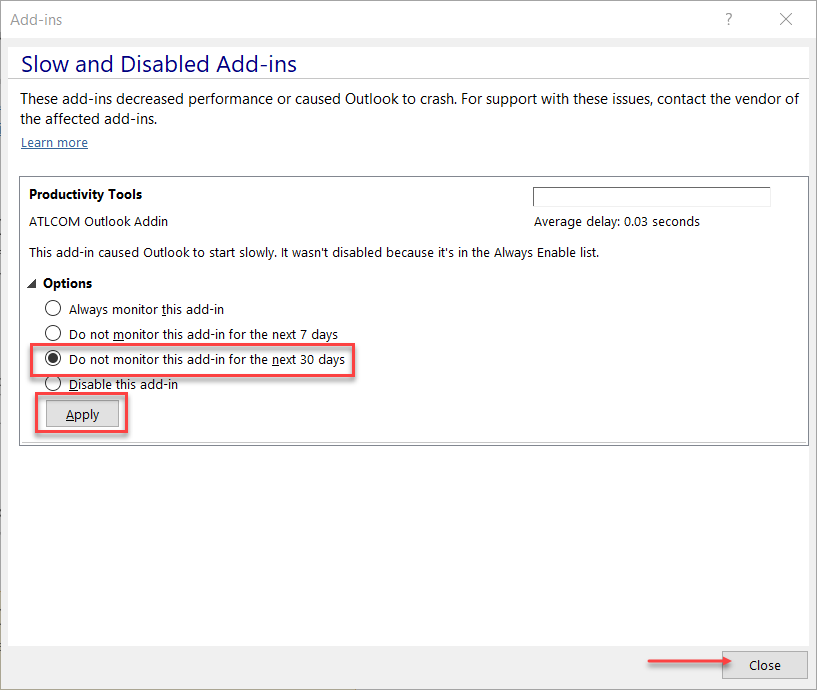The height and width of the screenshot is (690, 817).
Task: Click the help question mark icon
Action: pyautogui.click(x=728, y=19)
